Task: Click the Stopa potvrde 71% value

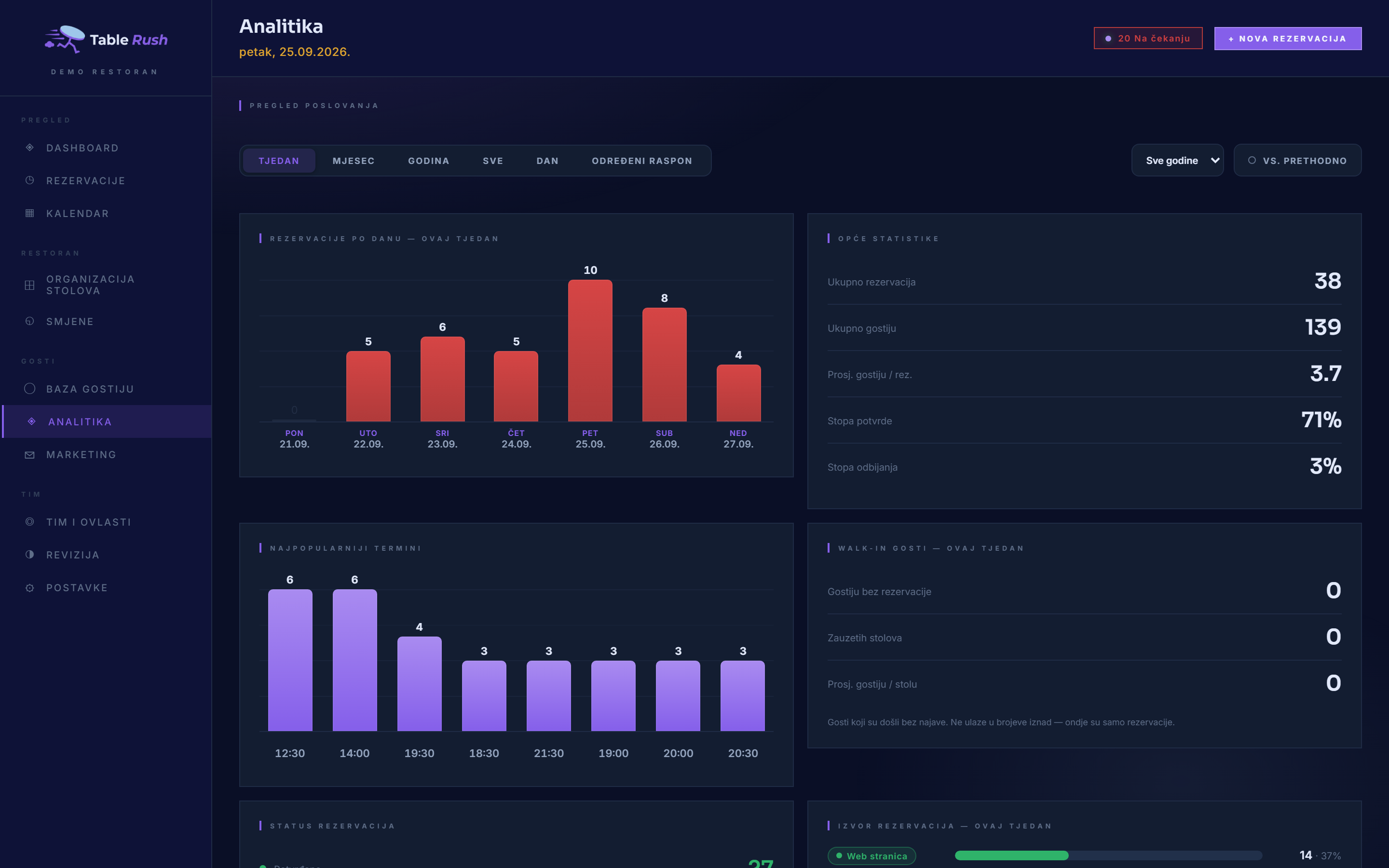Action: click(x=1321, y=420)
